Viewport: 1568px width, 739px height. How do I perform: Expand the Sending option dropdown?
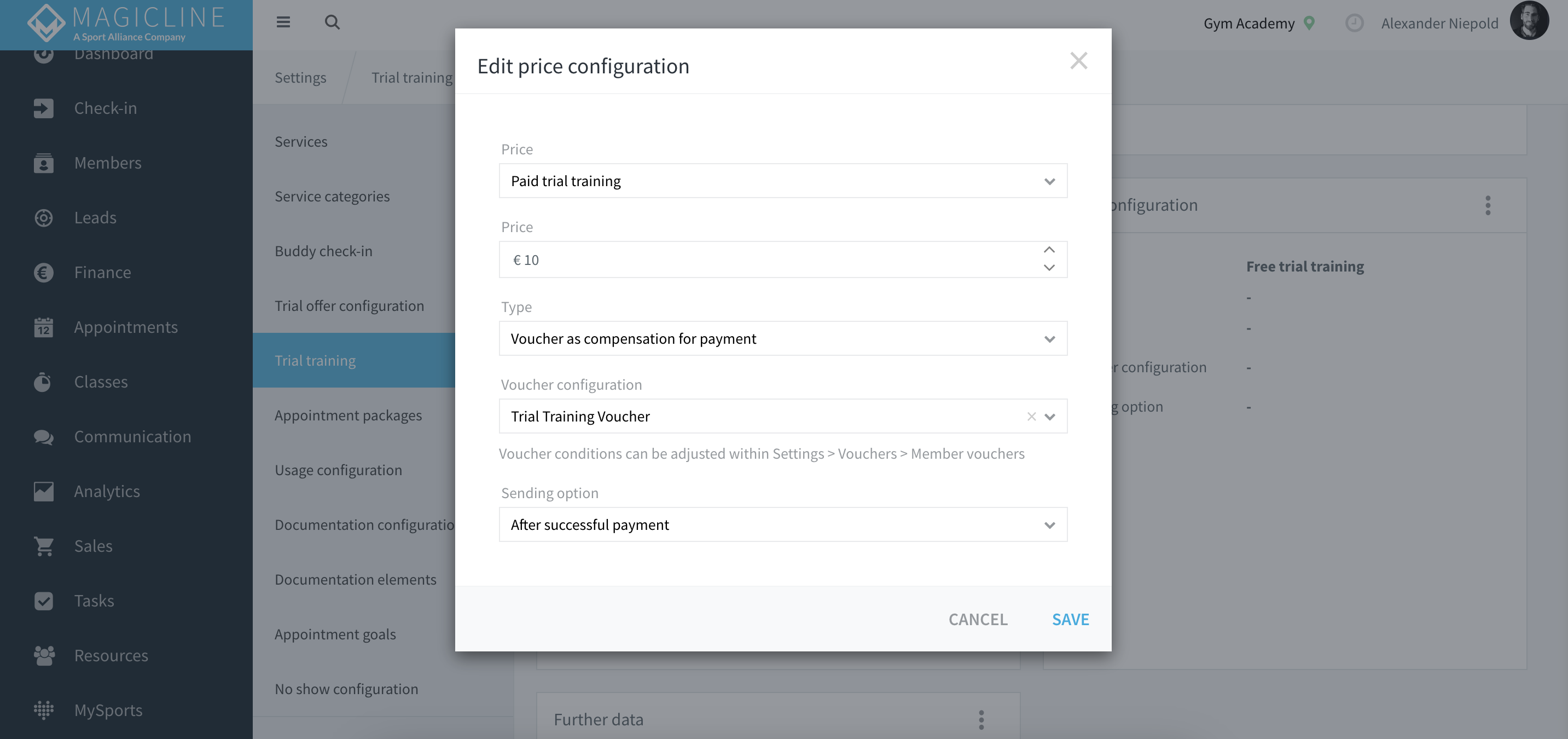pos(783,524)
